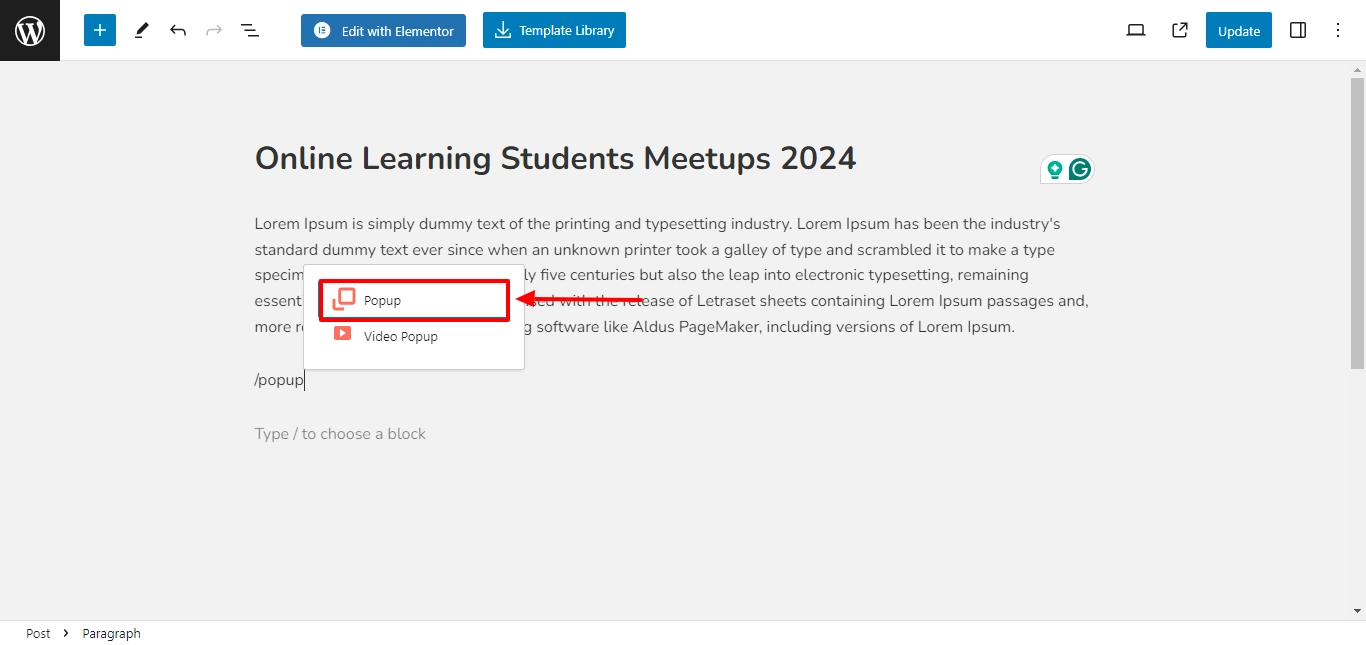Open the block inserter plus button
Viewport: 1366px width, 645px height.
[x=100, y=30]
